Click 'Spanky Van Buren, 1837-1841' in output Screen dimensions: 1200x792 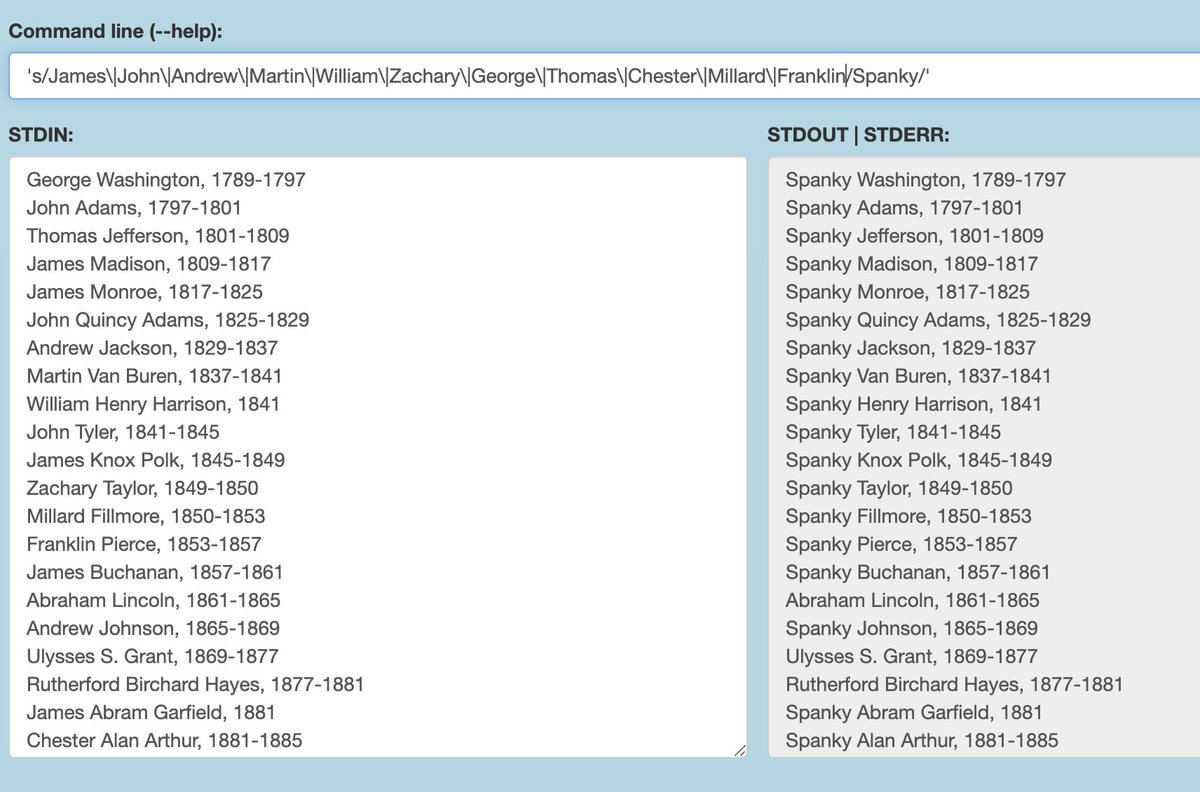919,376
